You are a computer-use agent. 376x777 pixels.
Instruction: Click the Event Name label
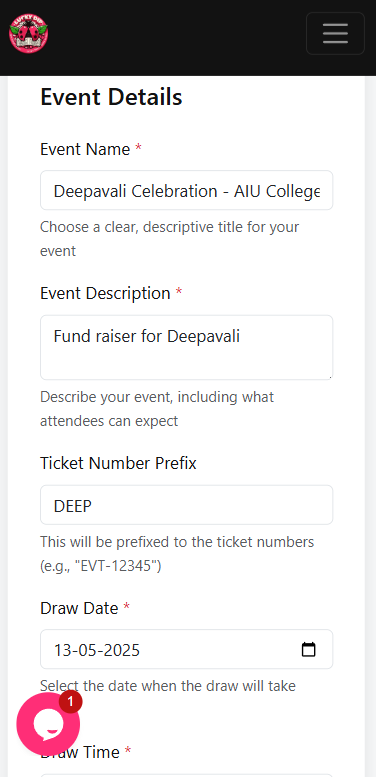coord(85,149)
